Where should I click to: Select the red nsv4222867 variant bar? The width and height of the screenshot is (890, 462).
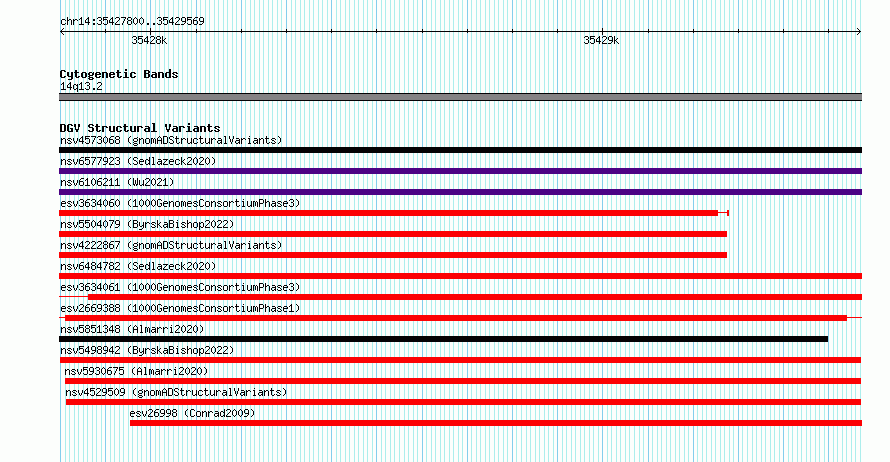point(393,255)
